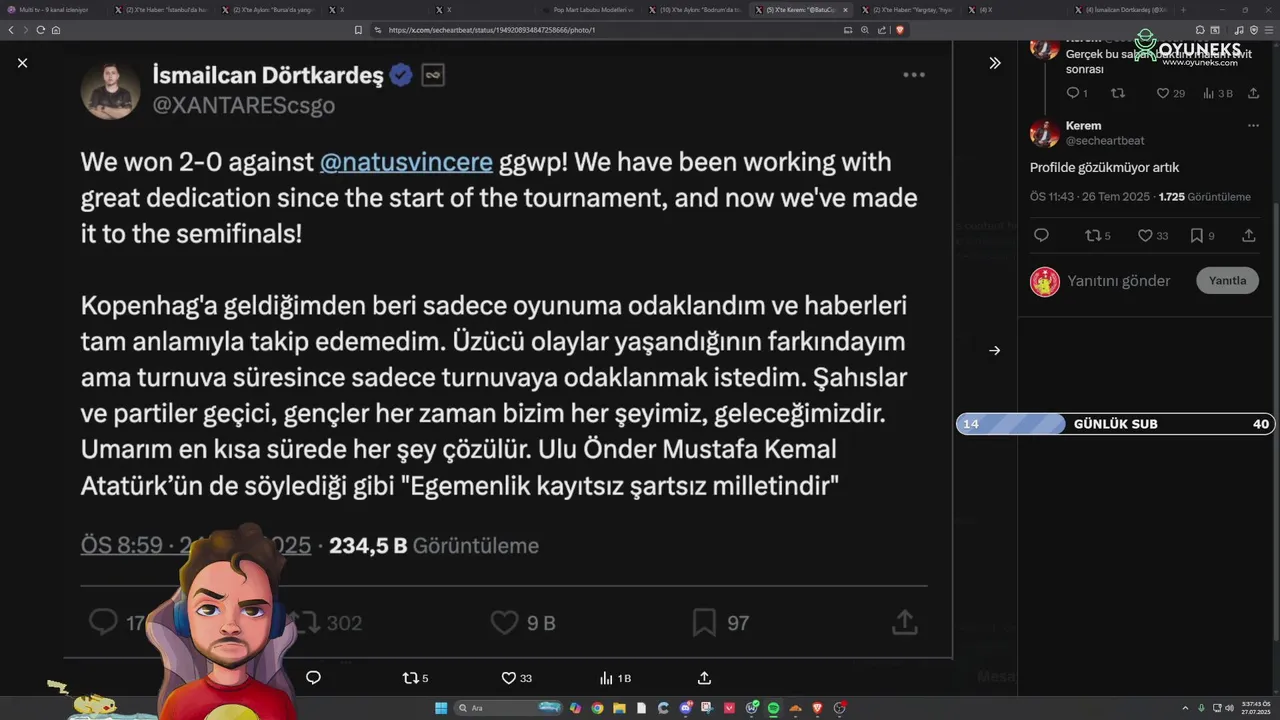The width and height of the screenshot is (1280, 720).
Task: Open @XANTAREScsgo handle
Action: pos(243,105)
